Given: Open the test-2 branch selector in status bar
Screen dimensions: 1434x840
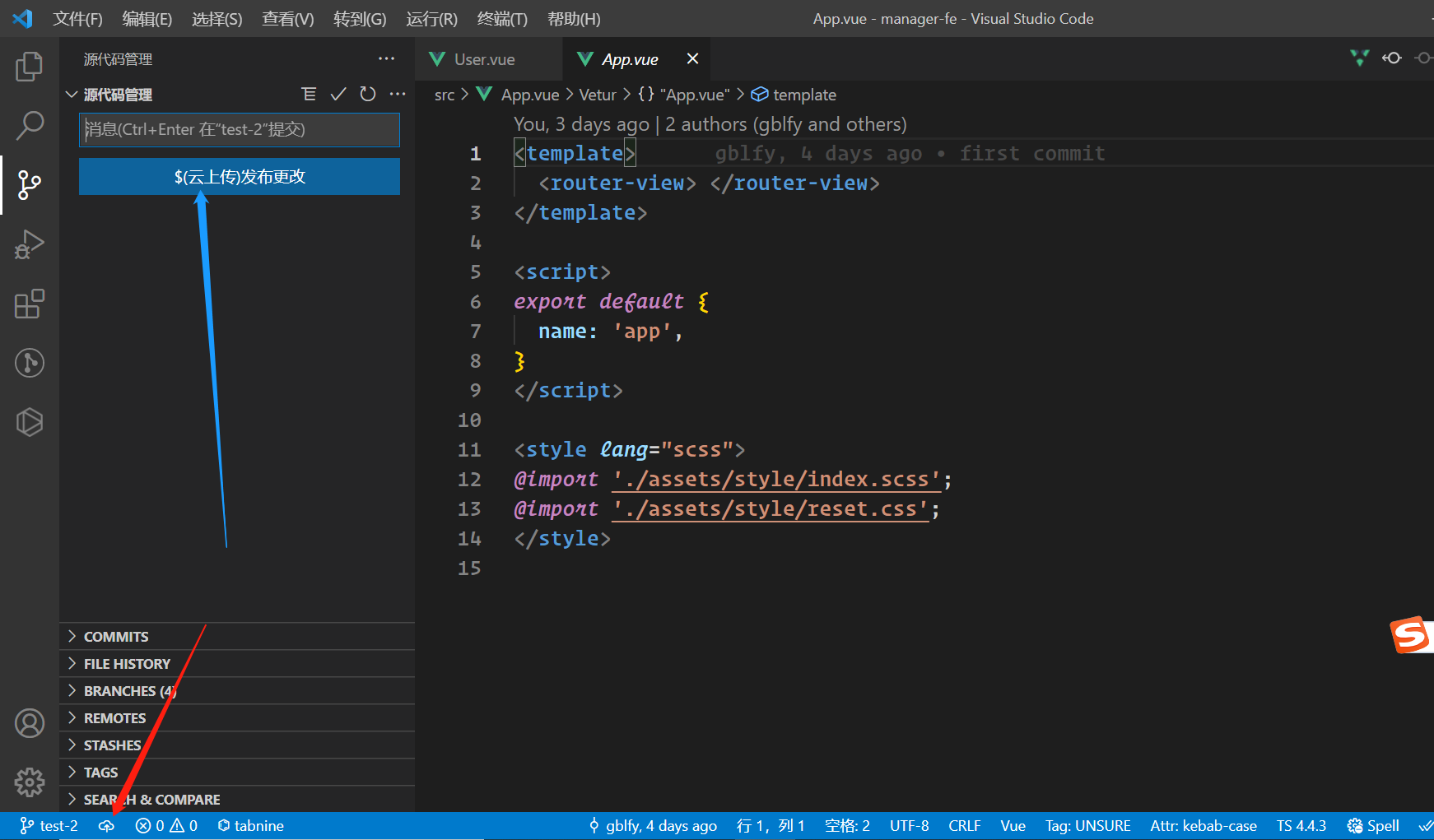Looking at the screenshot, I should 49,825.
